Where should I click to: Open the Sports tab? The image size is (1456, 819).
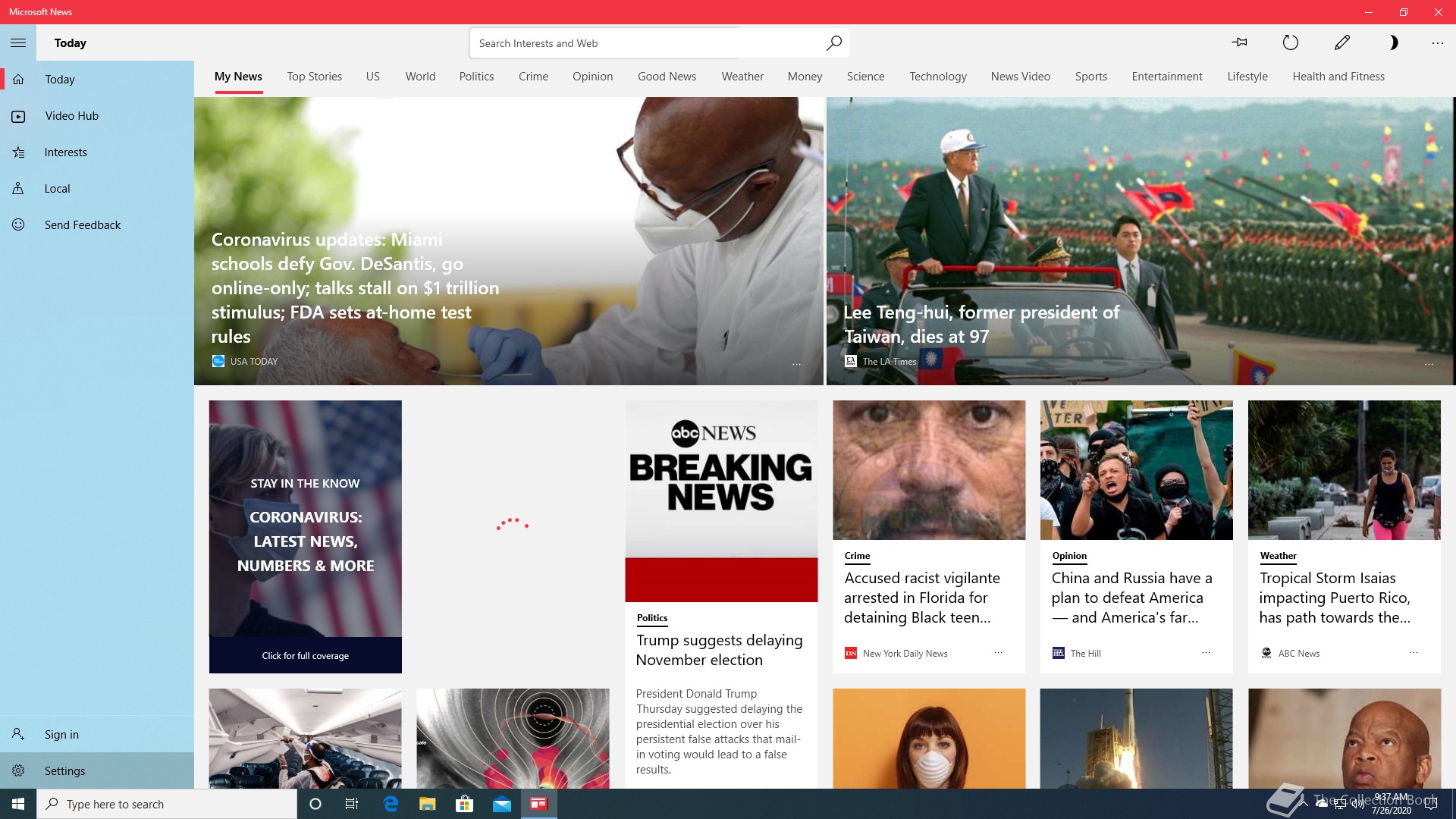1090,77
